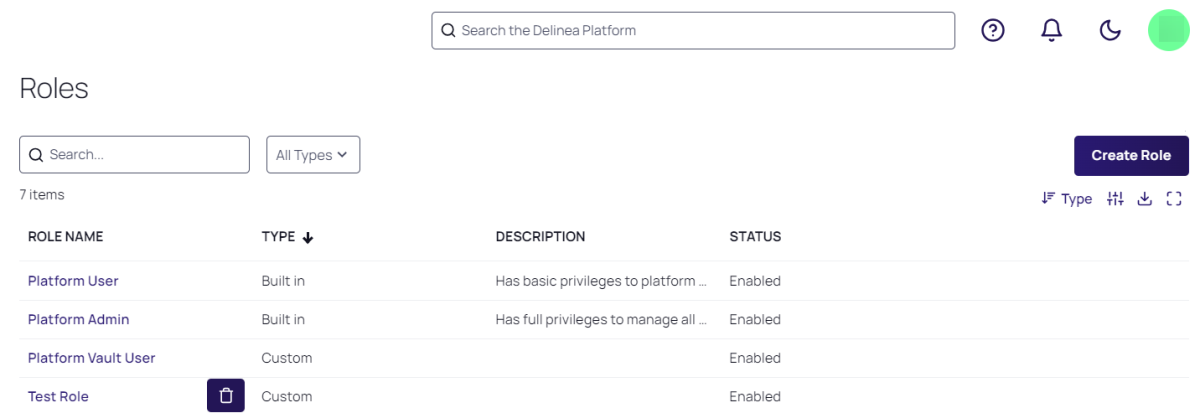Download the roles list

1145,199
